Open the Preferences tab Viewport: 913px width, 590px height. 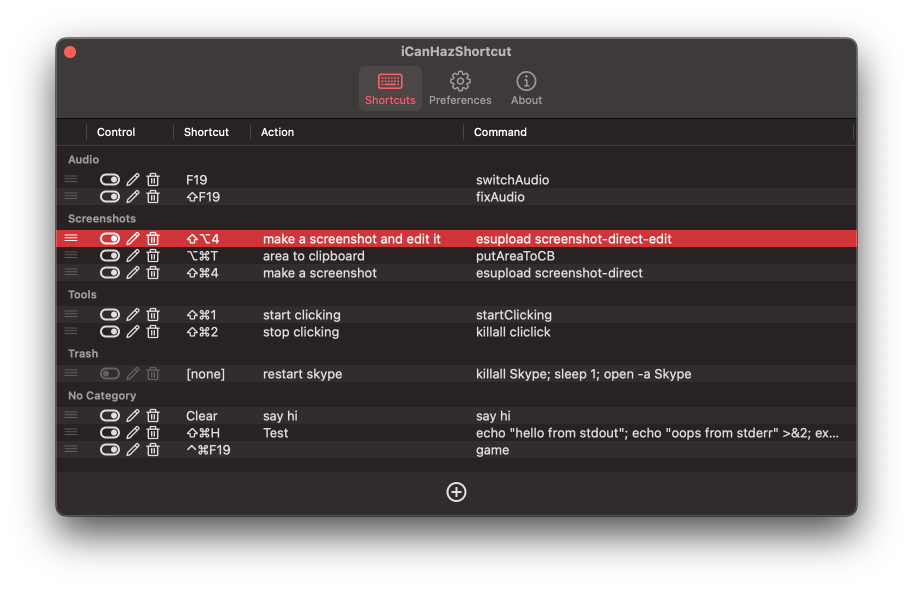coord(460,89)
